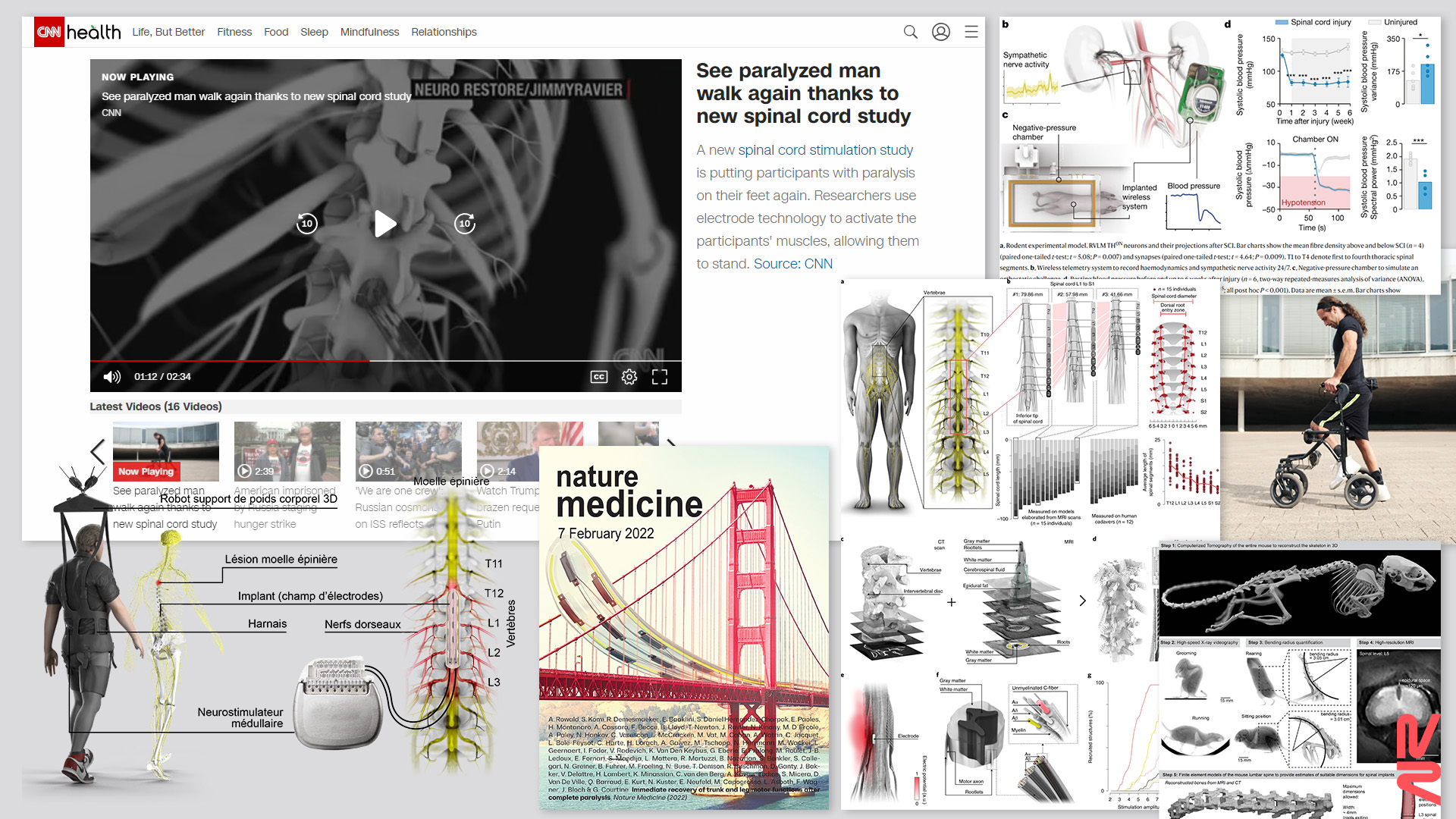
Task: Show previous videos with left carousel arrow
Action: click(x=98, y=452)
